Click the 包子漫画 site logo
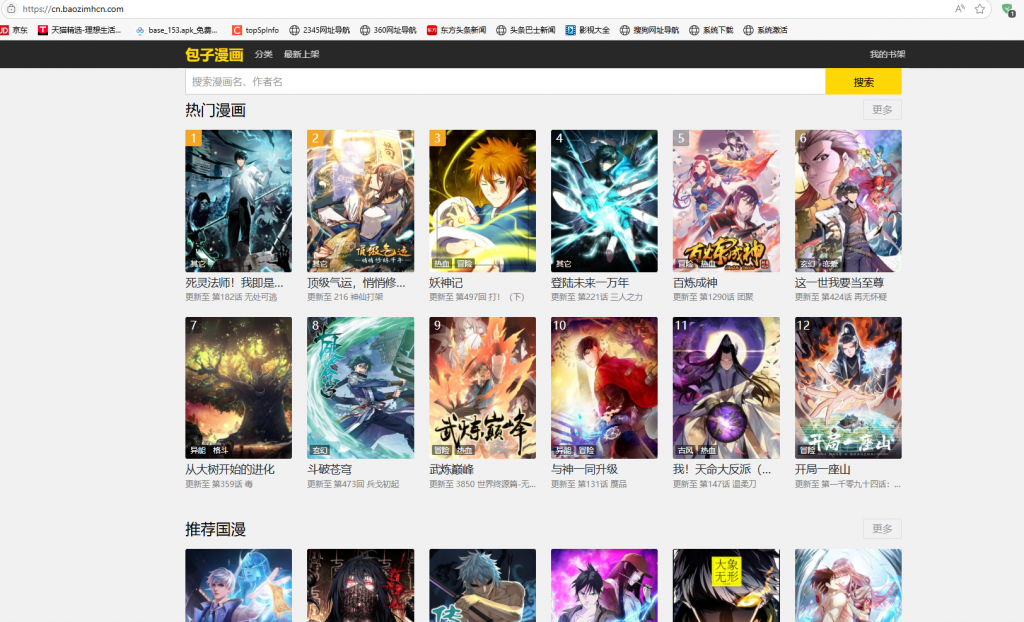1024x622 pixels. tap(214, 54)
